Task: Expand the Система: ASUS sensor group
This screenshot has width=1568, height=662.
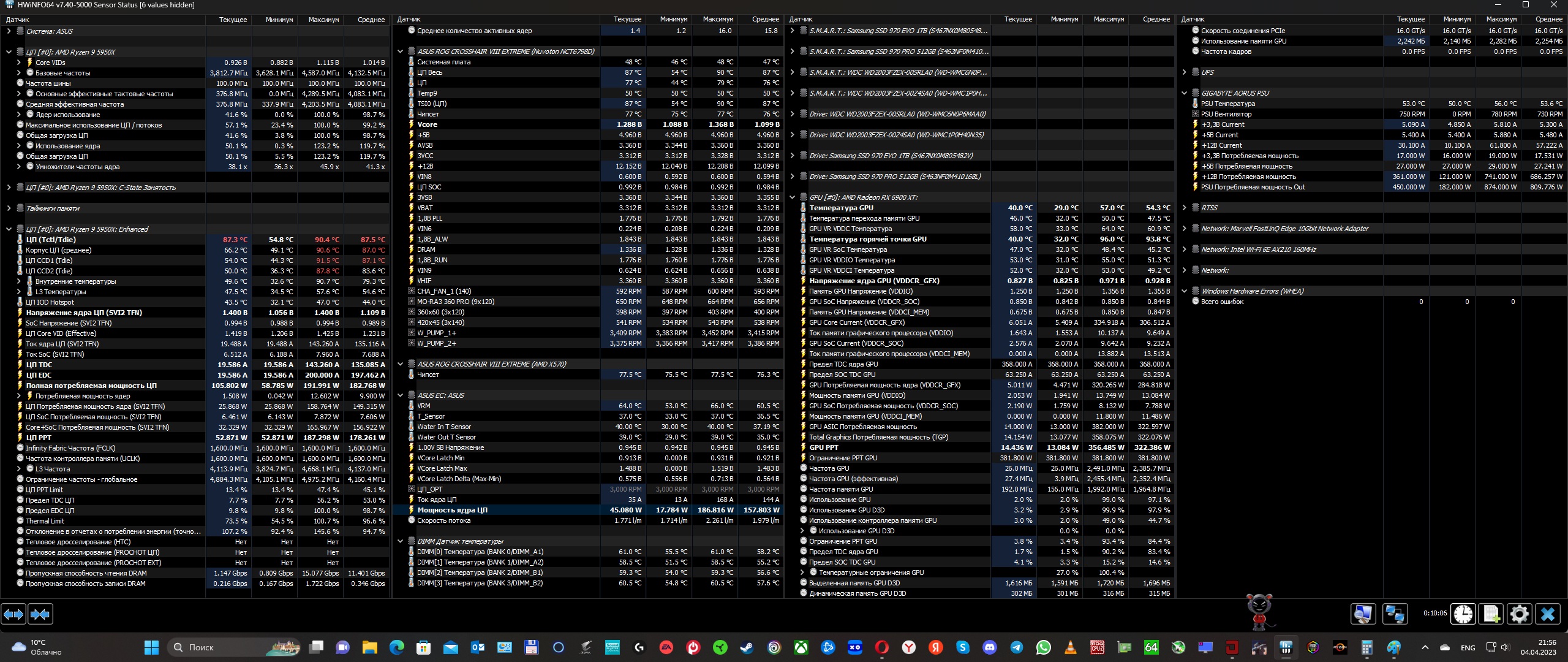Action: (9, 31)
